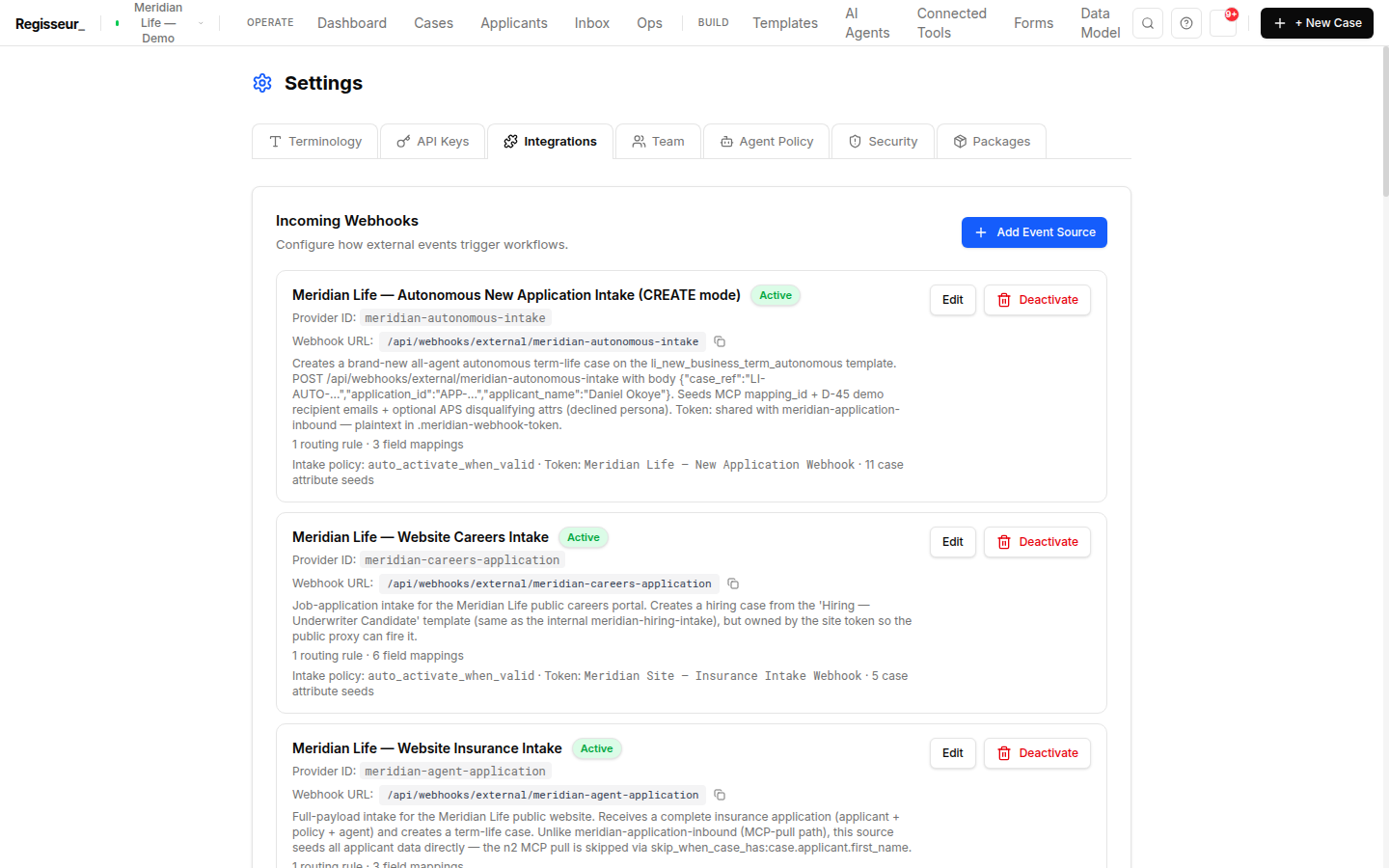Click the Incoming Webhooks heading
Viewport: 1389px width, 868px height.
tap(347, 221)
